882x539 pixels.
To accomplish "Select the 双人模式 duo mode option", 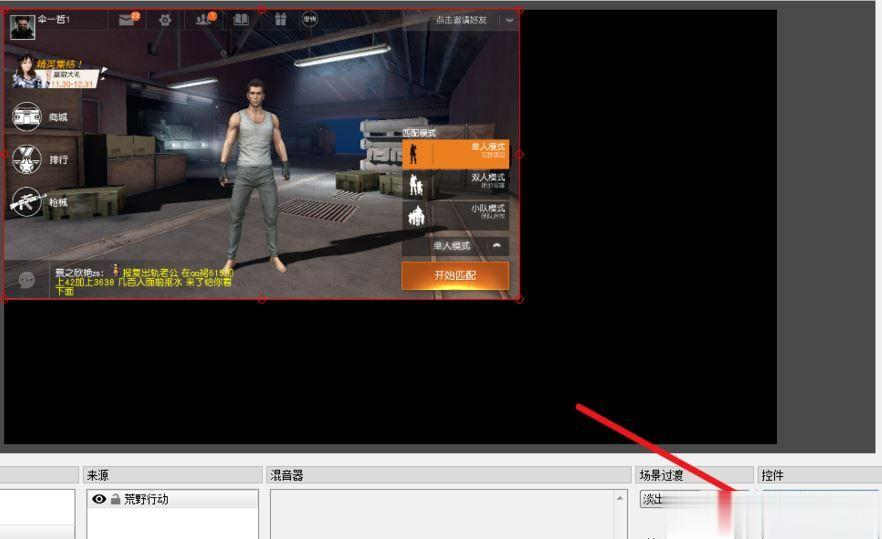I will click(x=456, y=185).
